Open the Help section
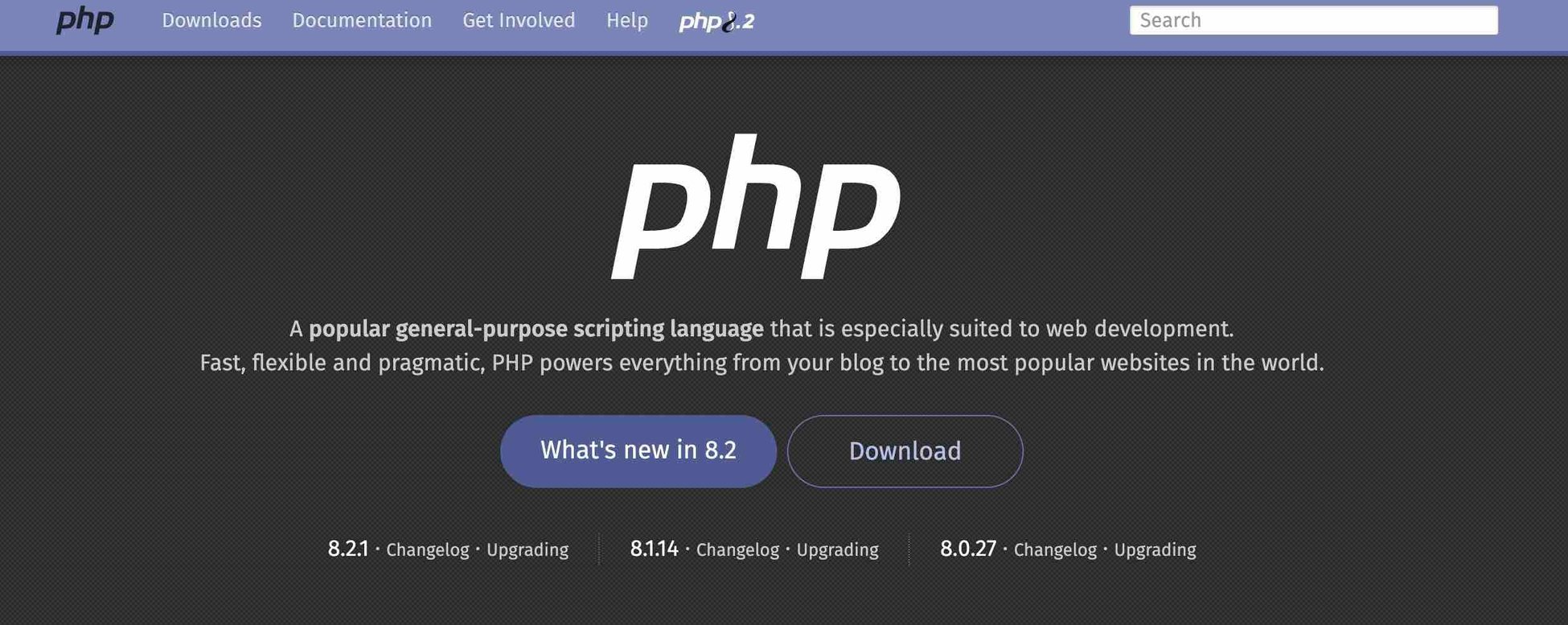 626,20
